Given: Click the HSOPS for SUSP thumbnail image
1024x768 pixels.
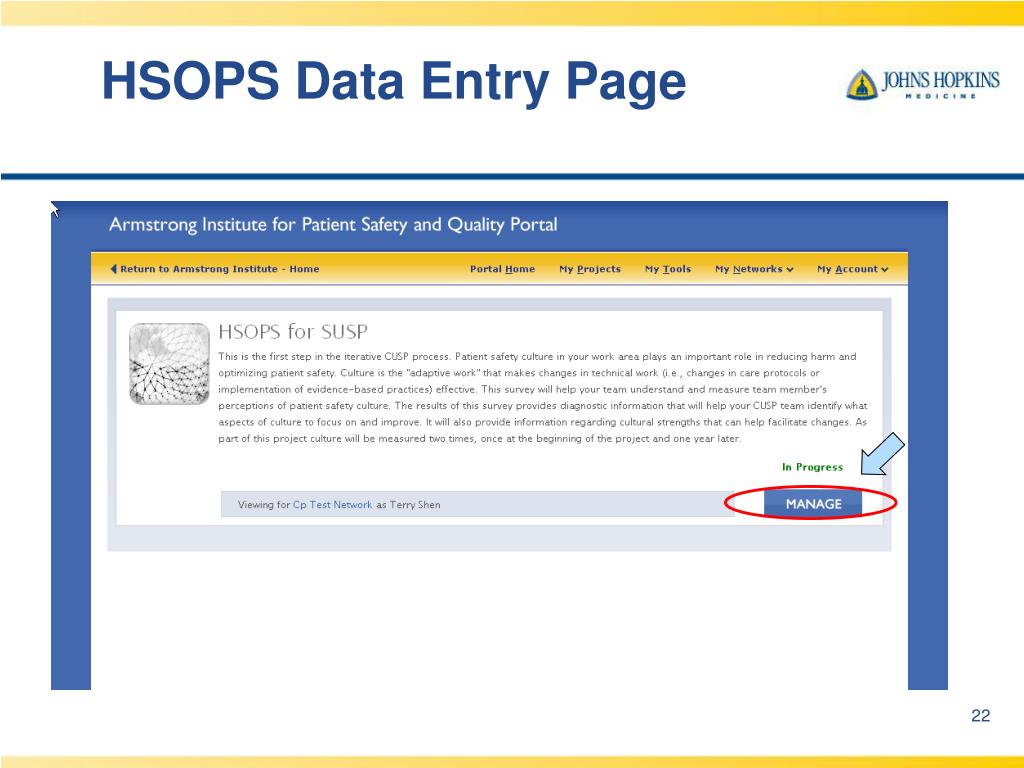Looking at the screenshot, I should click(x=169, y=364).
